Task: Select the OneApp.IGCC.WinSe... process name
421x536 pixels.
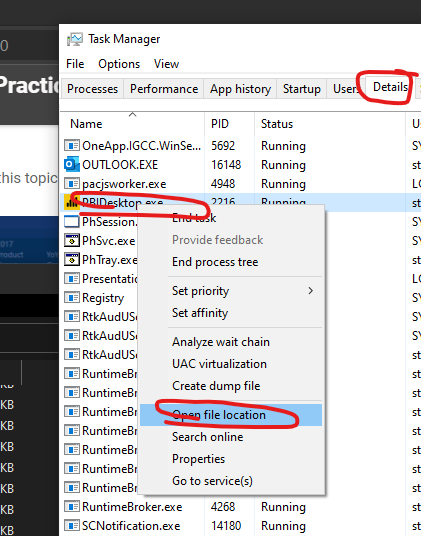Action: tap(141, 146)
